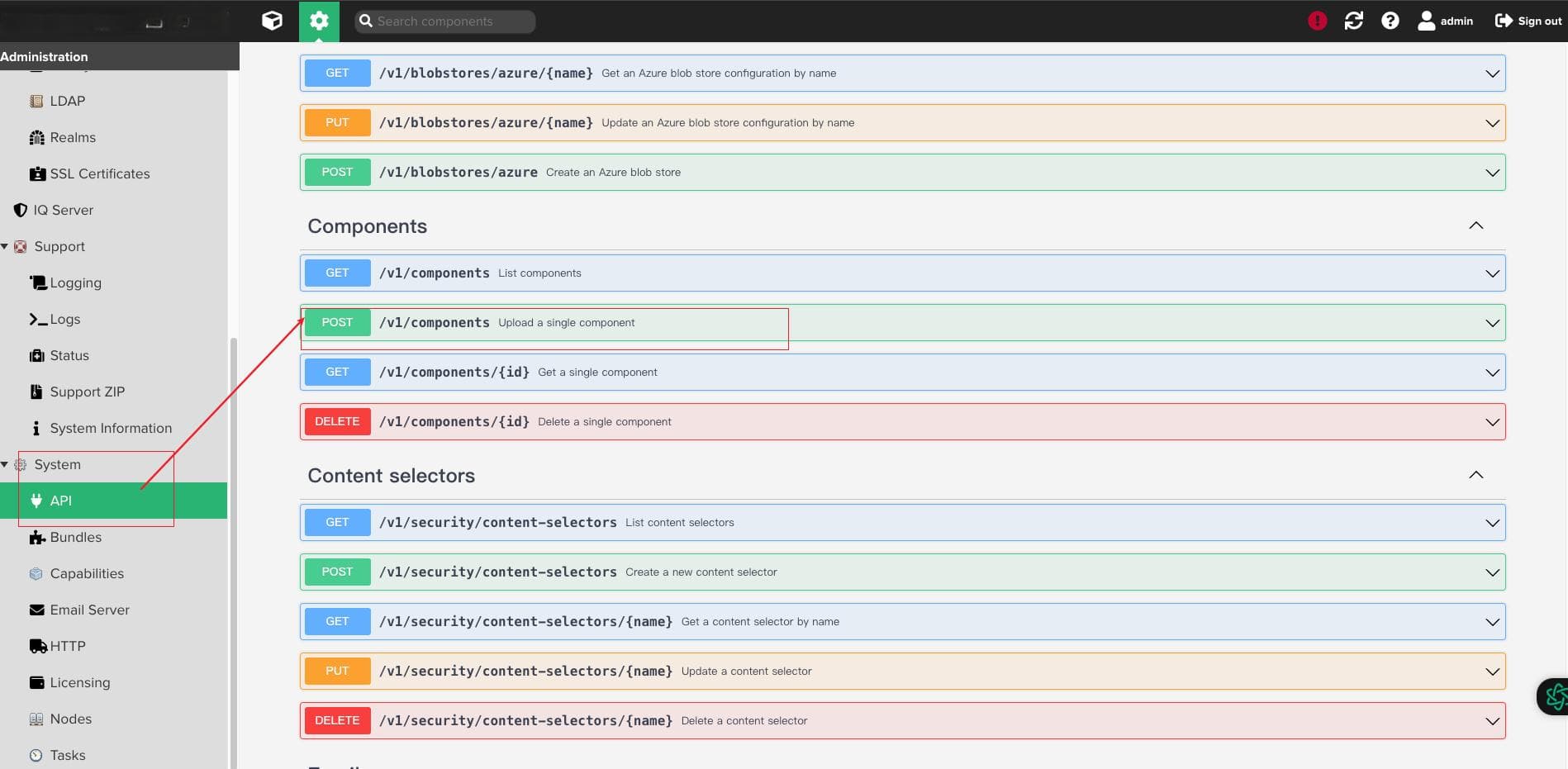Click the sidebar vertical scrollbar
This screenshot has height=769, width=1568.
pos(233,553)
